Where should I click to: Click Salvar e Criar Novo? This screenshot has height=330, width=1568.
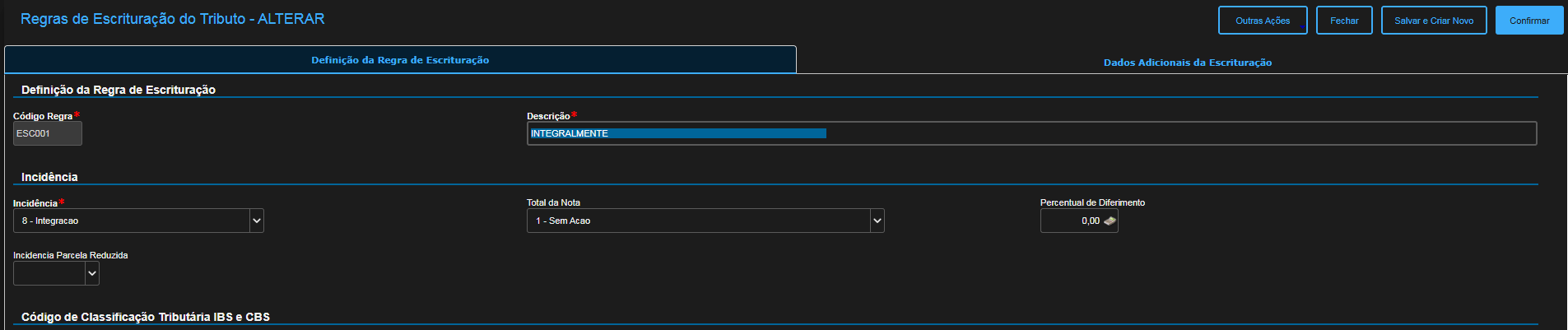coord(1433,21)
